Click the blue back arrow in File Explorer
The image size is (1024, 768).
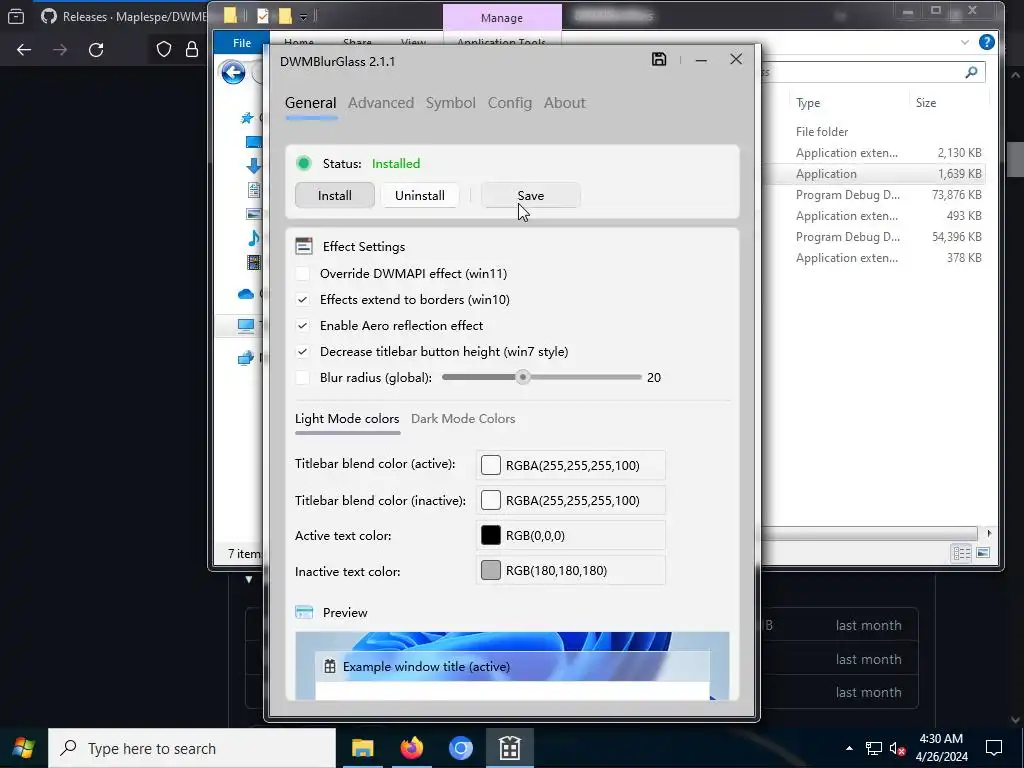[x=233, y=72]
